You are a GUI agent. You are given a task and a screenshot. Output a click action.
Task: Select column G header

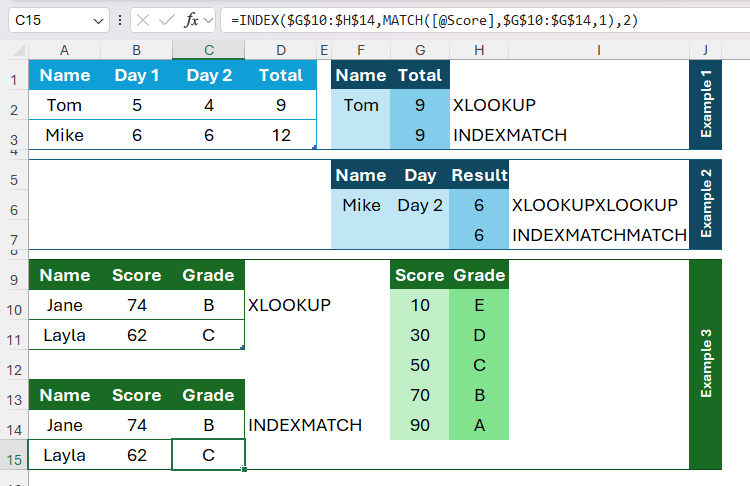tap(419, 50)
